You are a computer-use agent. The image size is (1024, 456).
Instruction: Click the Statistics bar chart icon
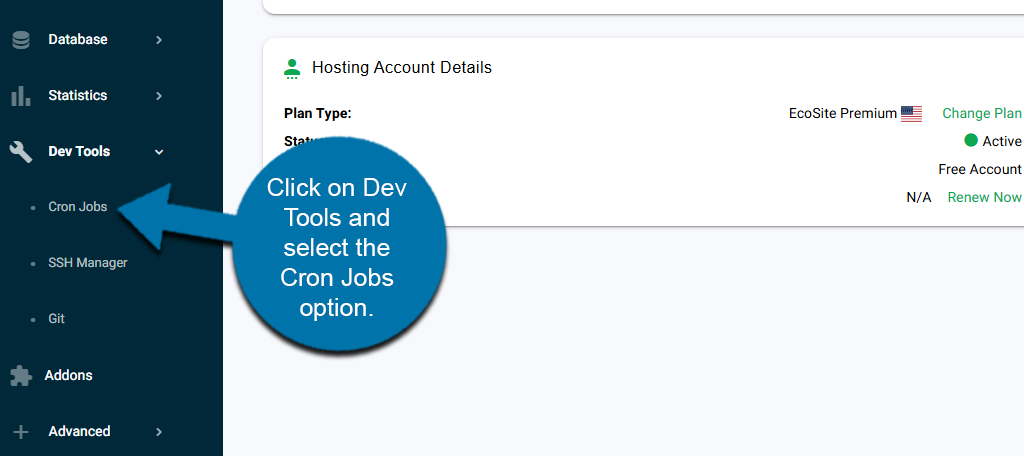pyautogui.click(x=20, y=96)
